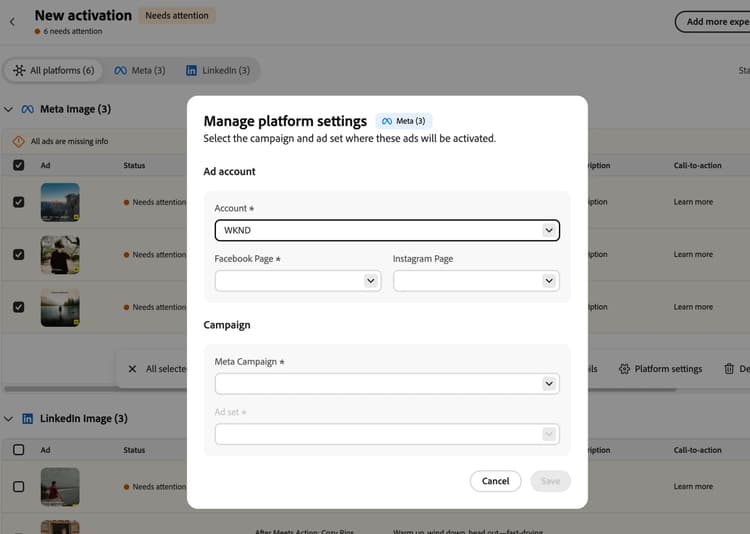Uncheck the first Meta ad row checkbox

(19, 202)
